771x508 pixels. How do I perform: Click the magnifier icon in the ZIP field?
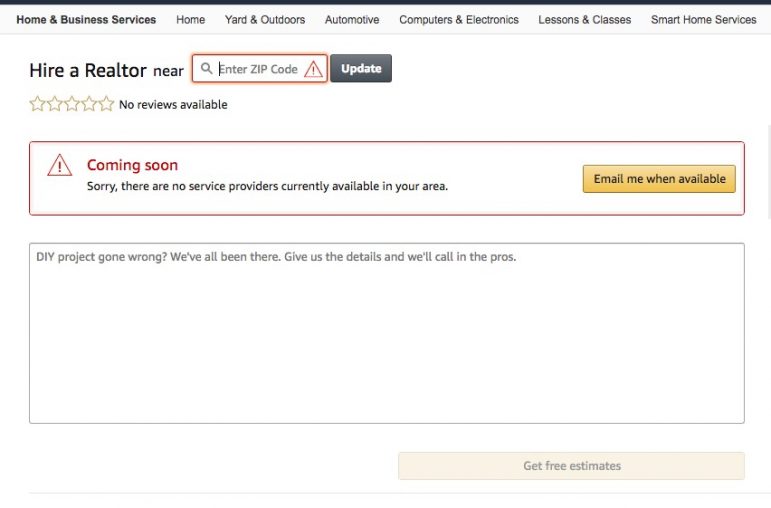click(207, 69)
